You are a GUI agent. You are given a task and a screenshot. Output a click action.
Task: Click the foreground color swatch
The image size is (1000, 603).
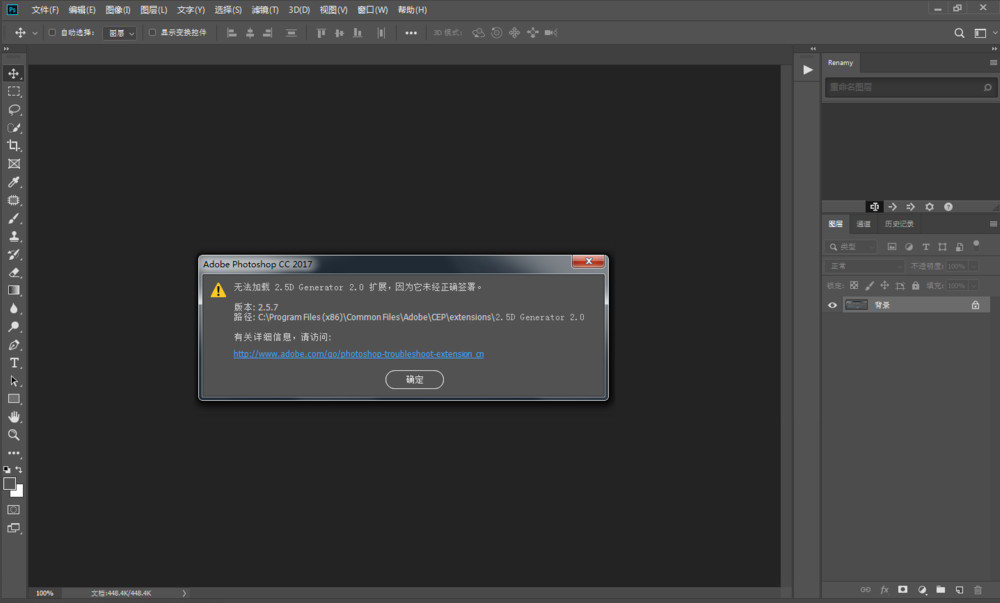pos(10,484)
